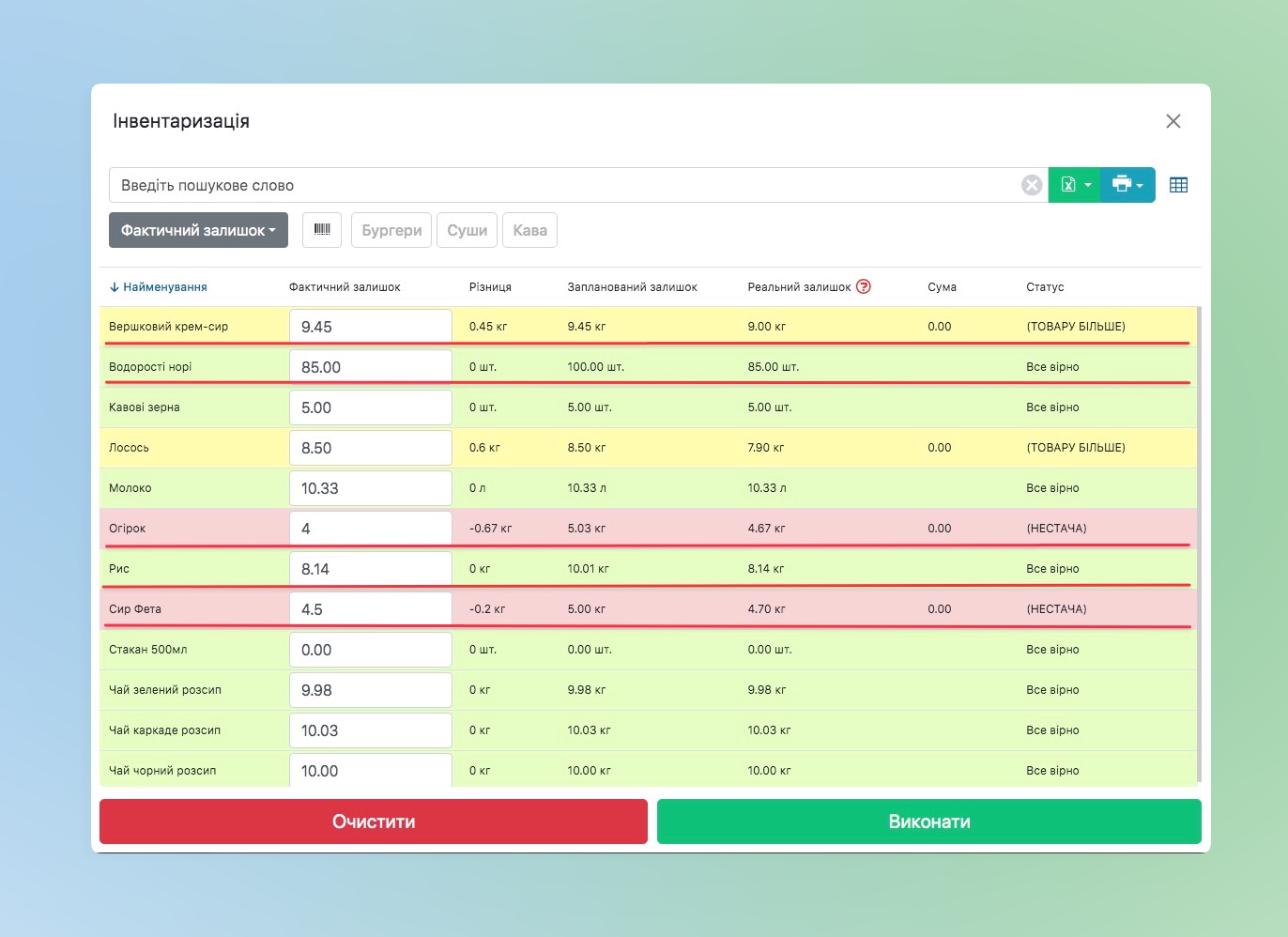Edit actual stock field for Лосось

click(x=370, y=448)
